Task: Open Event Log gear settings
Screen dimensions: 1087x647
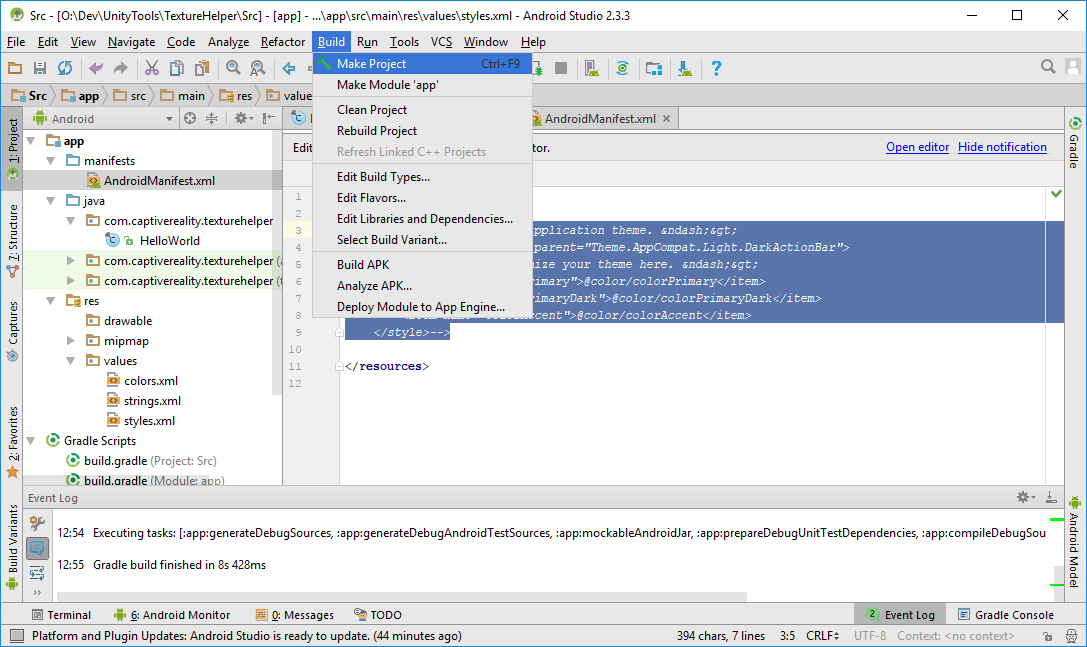Action: (1025, 497)
